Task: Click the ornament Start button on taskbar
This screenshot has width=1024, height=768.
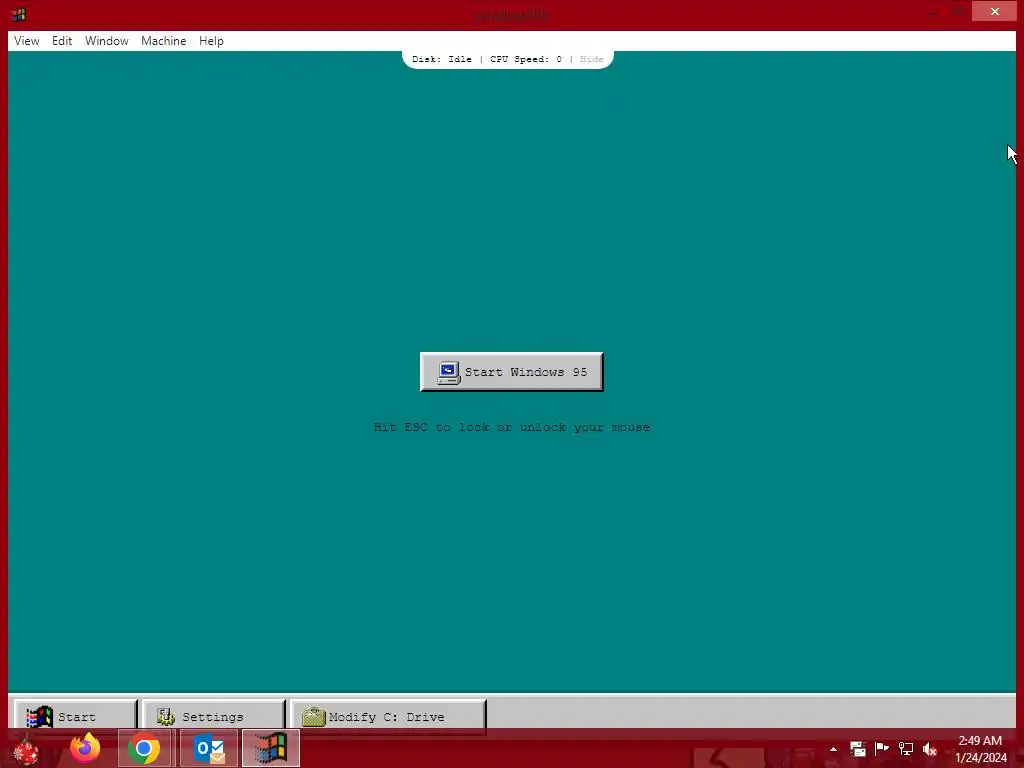Action: tap(26, 750)
